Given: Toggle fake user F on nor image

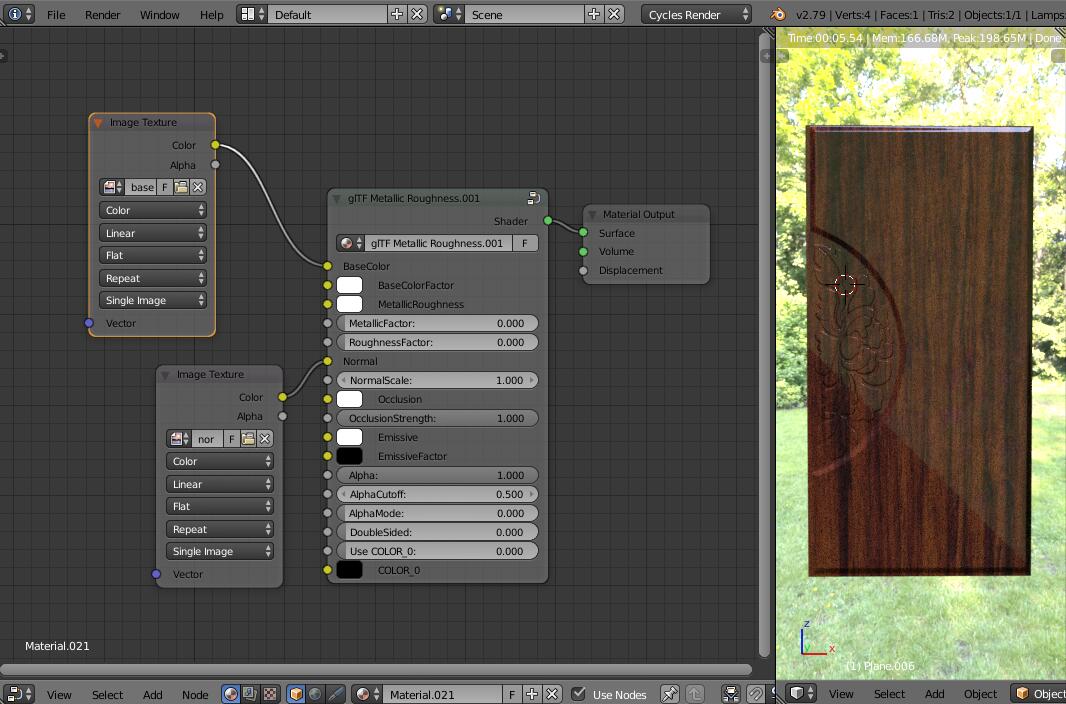Looking at the screenshot, I should pyautogui.click(x=232, y=439).
